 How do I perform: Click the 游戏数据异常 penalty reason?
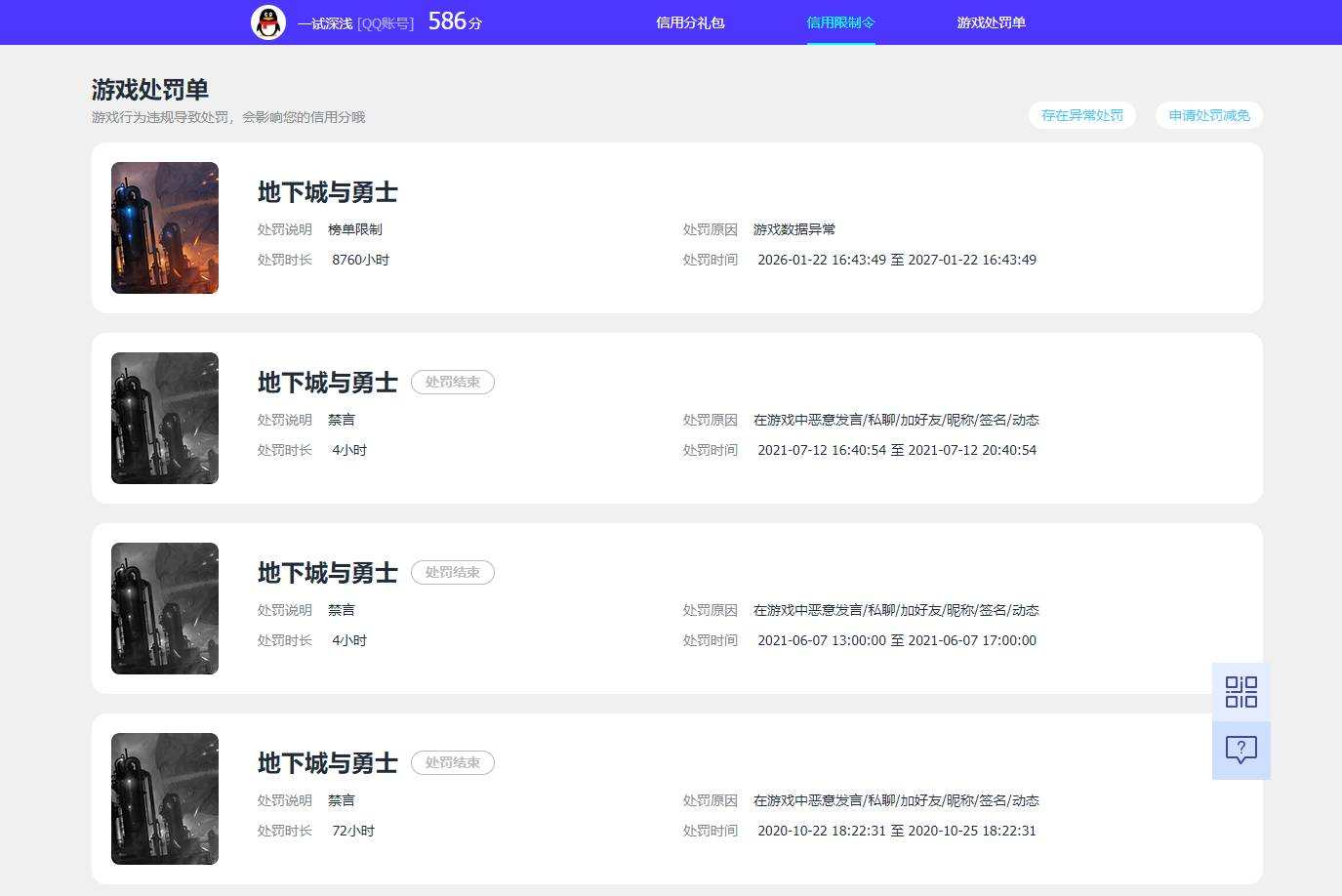click(794, 229)
